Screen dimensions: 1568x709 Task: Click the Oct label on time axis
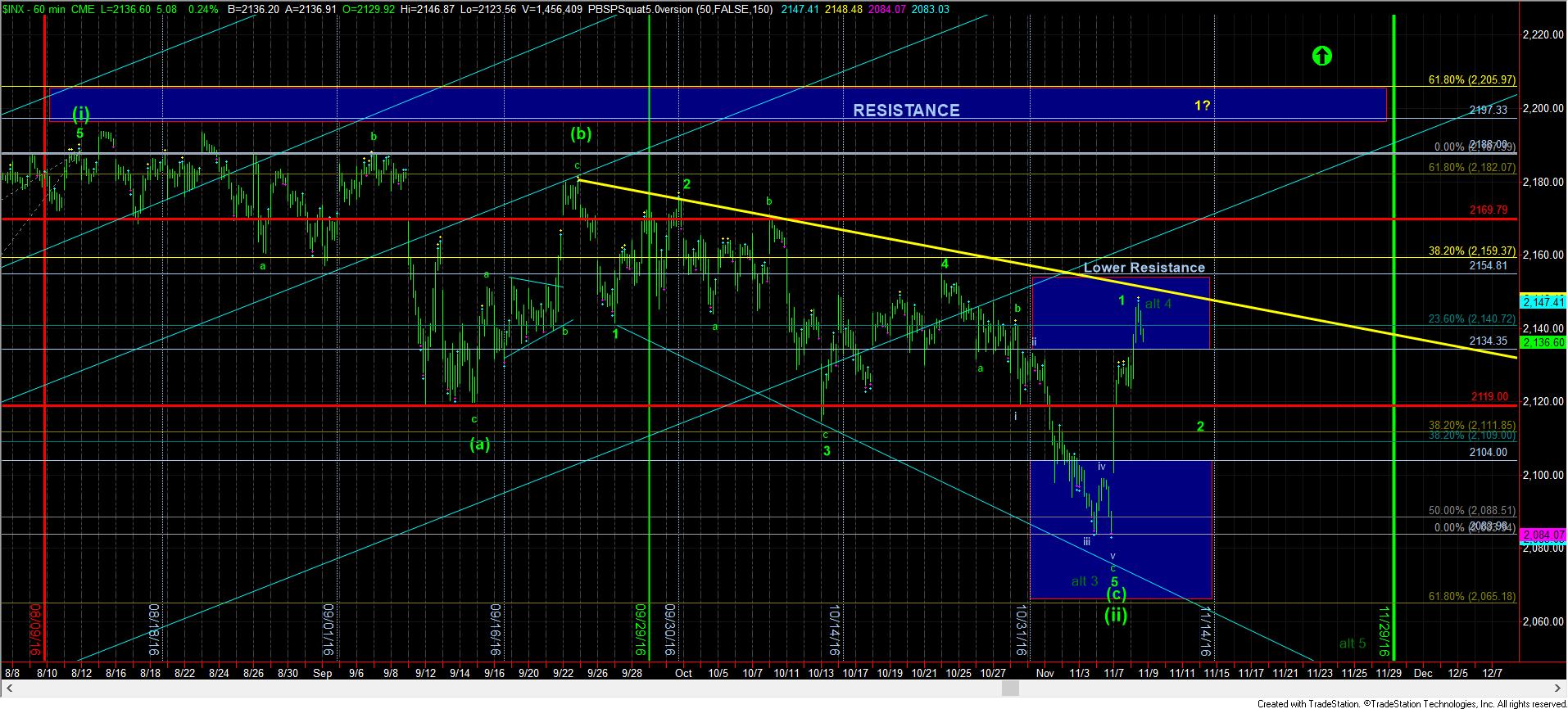click(x=683, y=673)
